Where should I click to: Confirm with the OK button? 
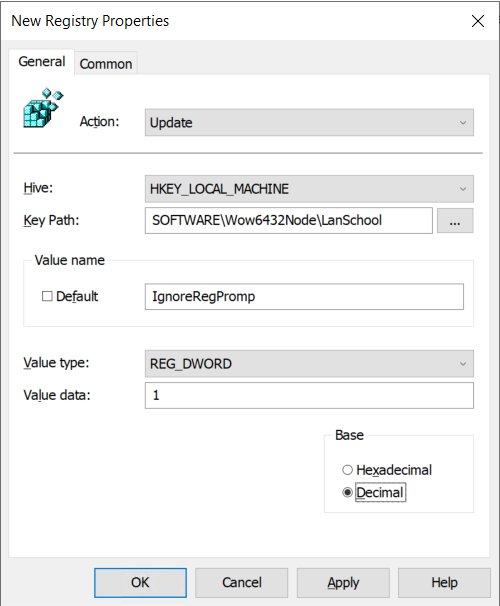tap(140, 582)
